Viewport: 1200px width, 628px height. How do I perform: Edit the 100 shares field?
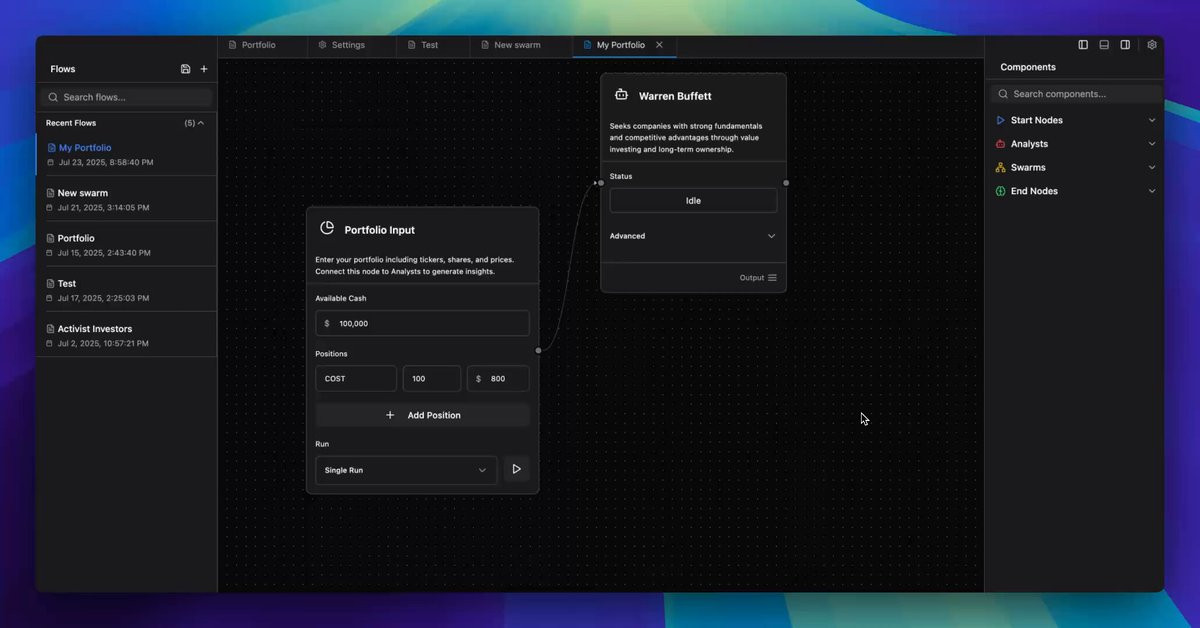click(432, 379)
